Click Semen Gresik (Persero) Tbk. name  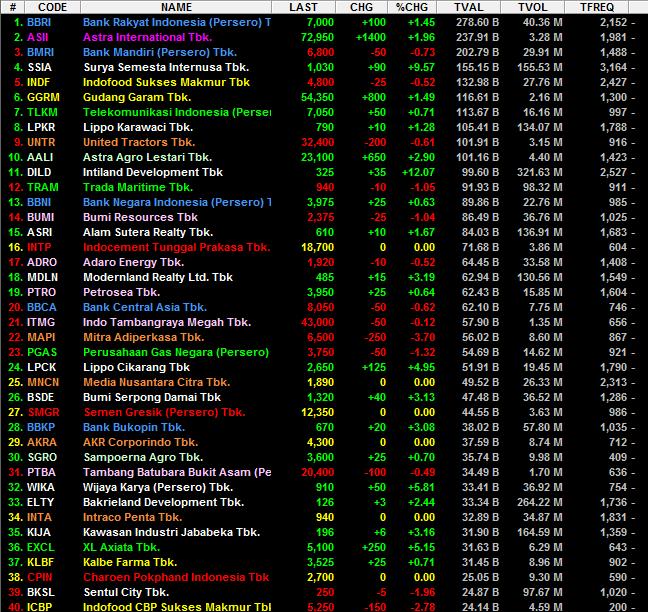[164, 412]
